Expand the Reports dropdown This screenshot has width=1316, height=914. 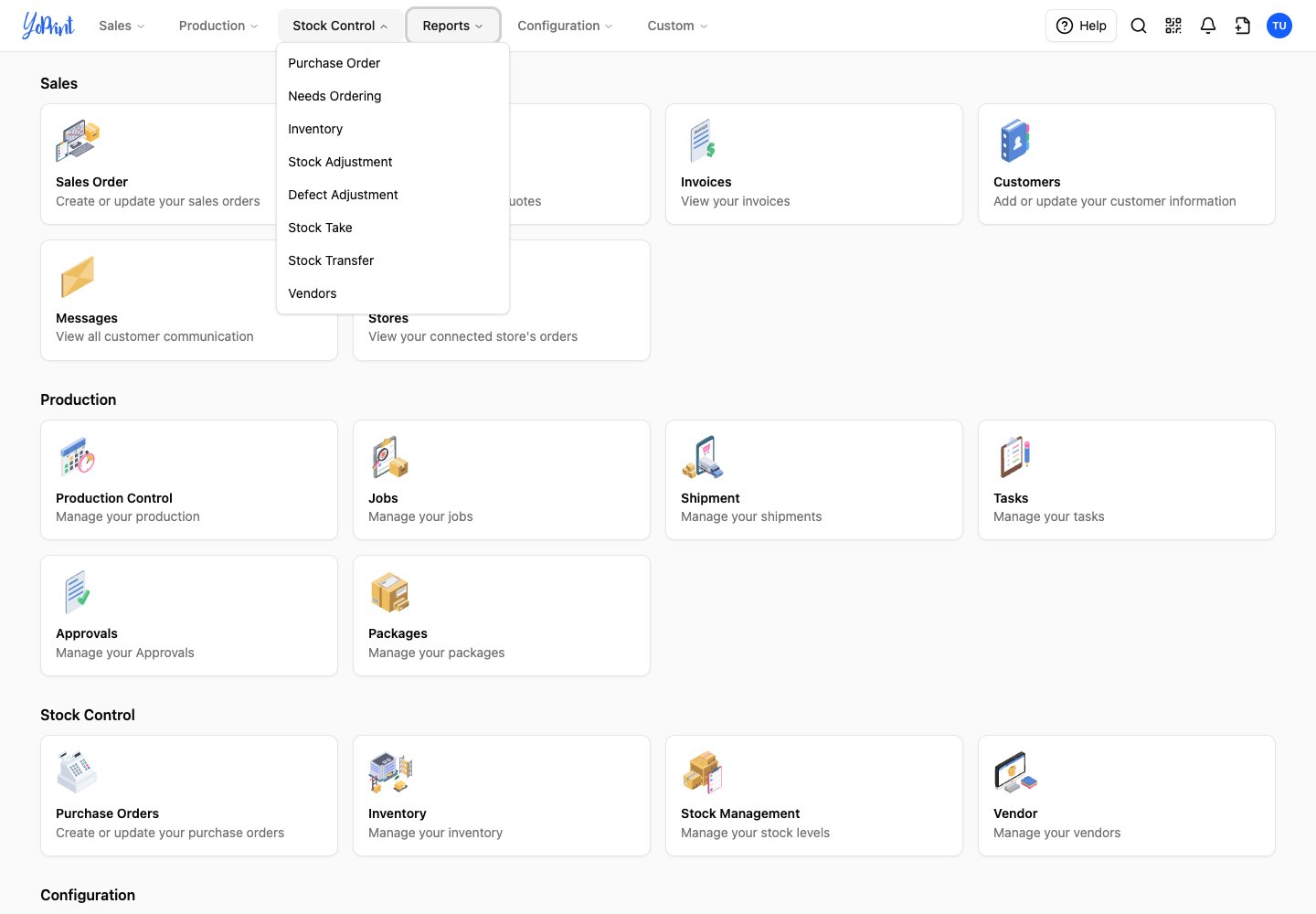point(452,26)
